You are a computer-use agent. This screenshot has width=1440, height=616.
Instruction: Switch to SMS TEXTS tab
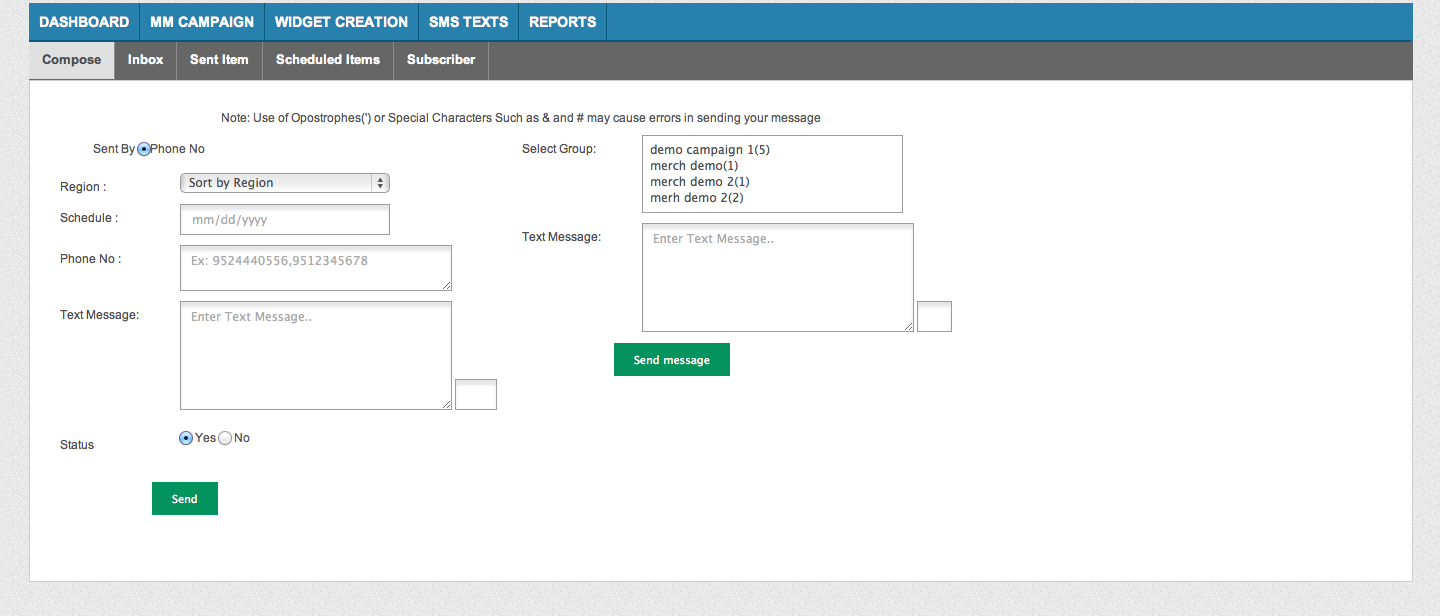(x=468, y=22)
